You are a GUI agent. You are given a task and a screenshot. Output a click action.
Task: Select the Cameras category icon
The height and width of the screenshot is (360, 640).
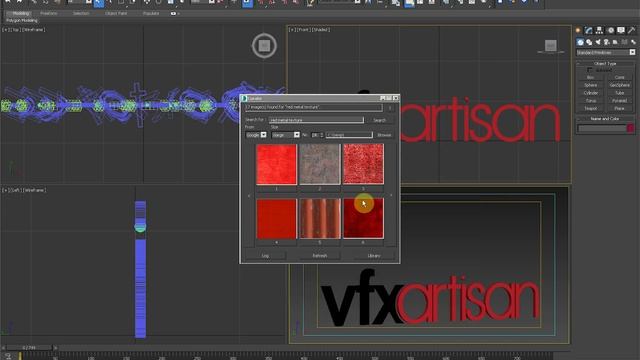click(x=607, y=42)
